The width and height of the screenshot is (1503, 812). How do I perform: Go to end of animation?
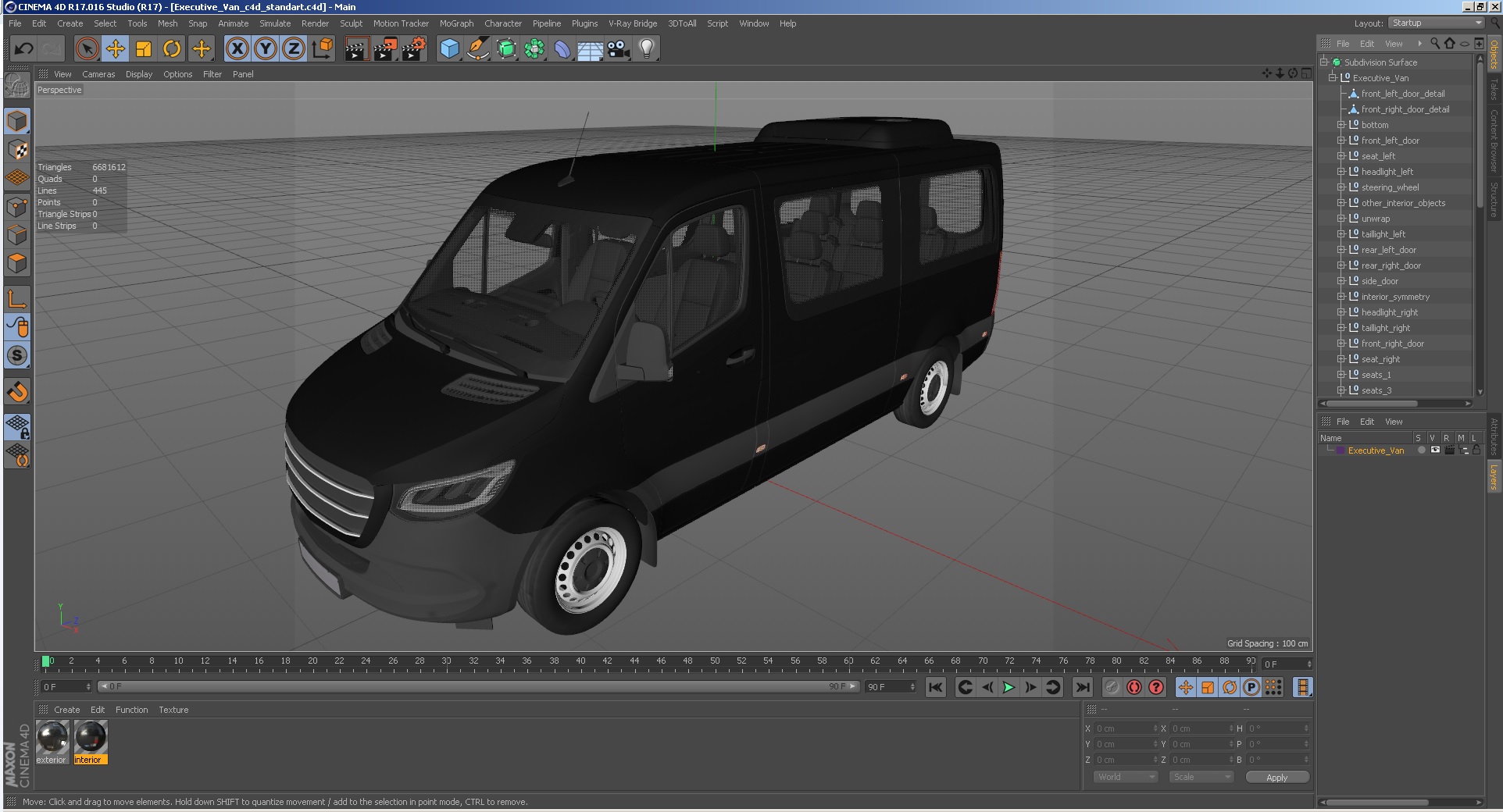click(x=1082, y=687)
